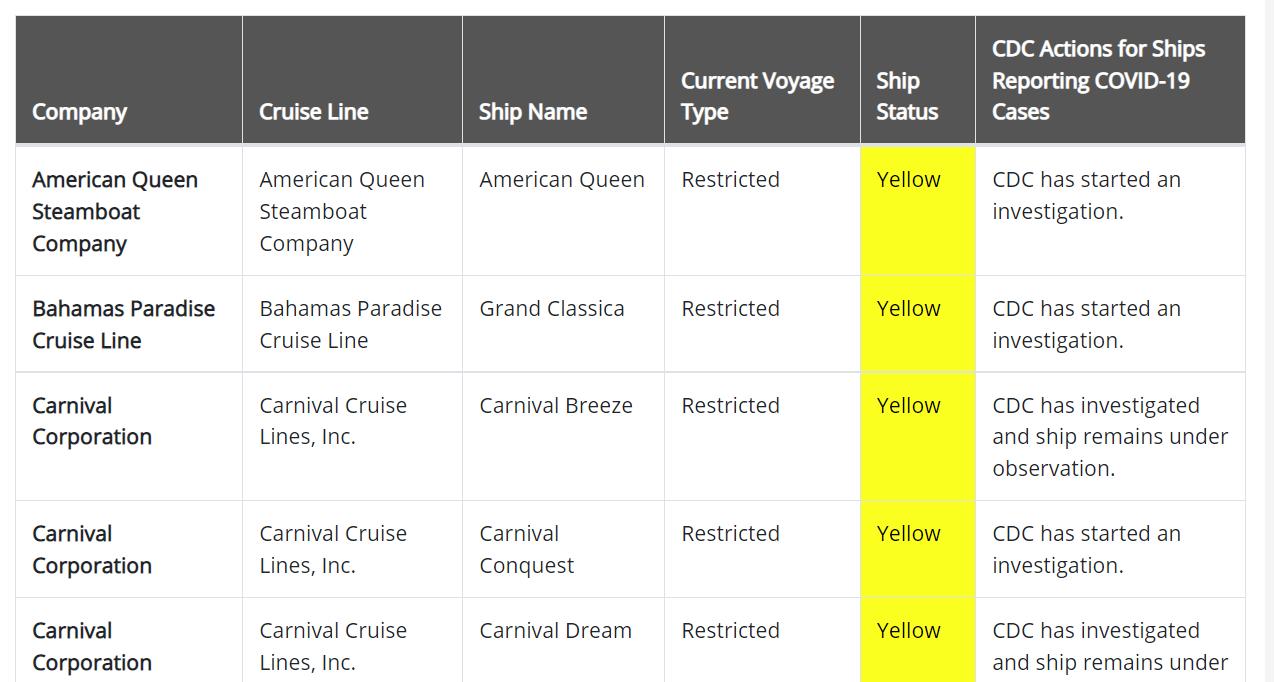Click the Ship Status column header

tap(918, 80)
